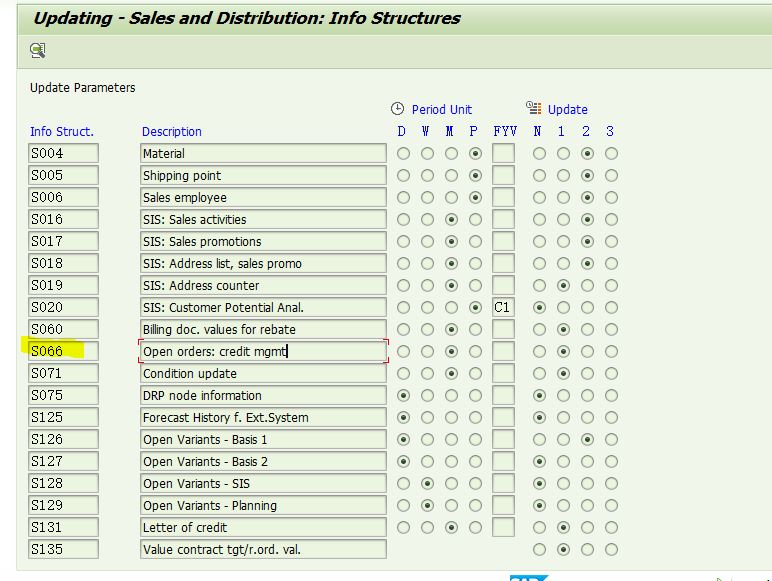Screen dimensions: 772x581
Task: Select update option 3 for S020 Customer Potential
Action: point(611,308)
